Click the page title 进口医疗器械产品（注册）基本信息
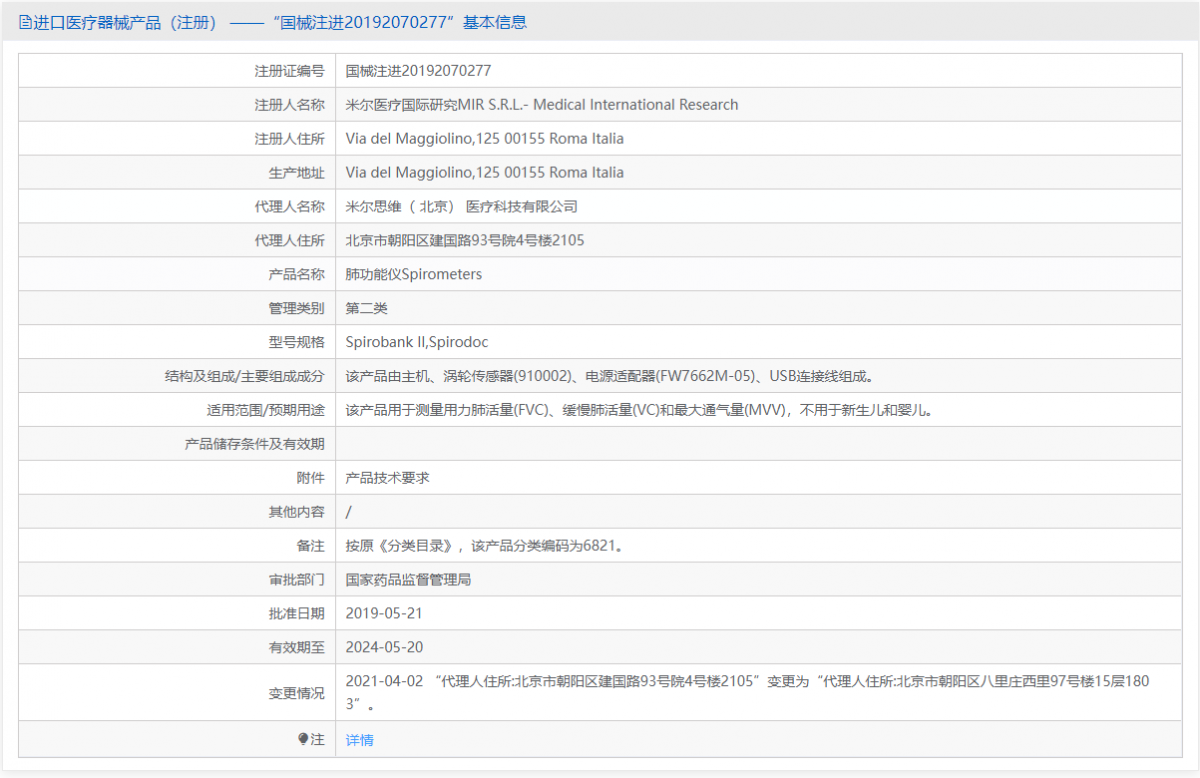 tap(280, 22)
